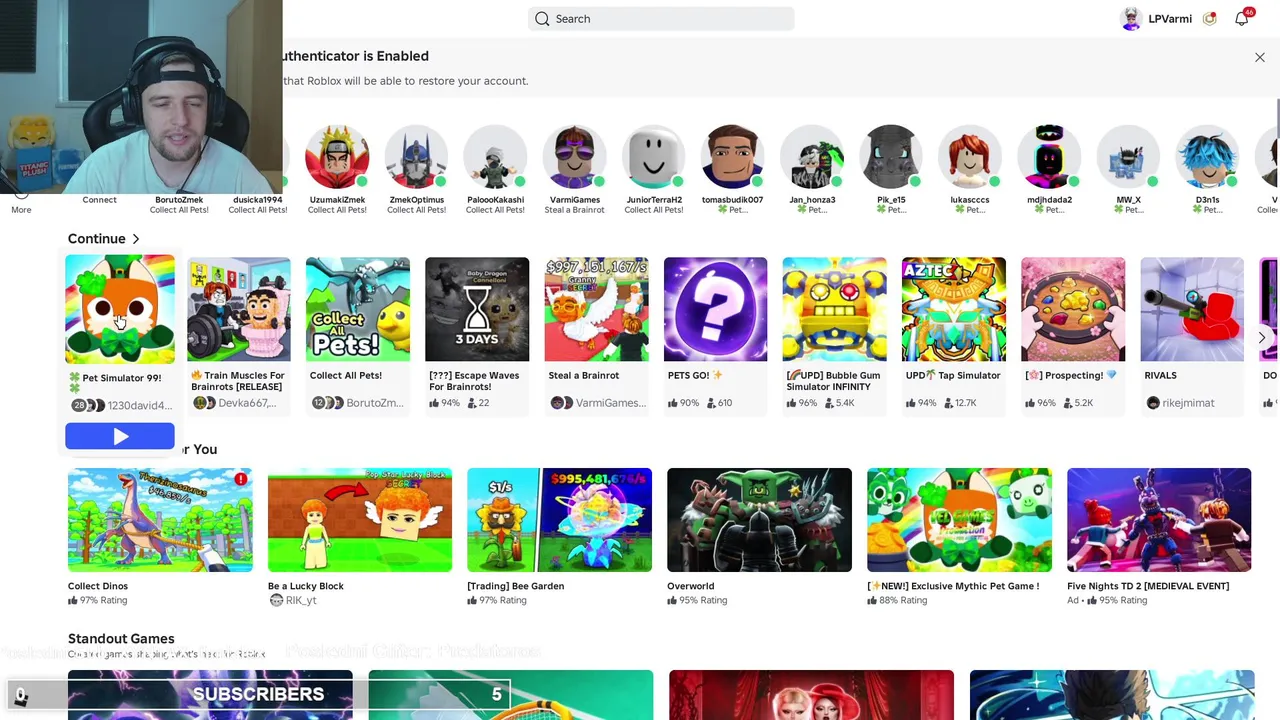Open Prospecting game thumbnail
The image size is (1280, 720).
[1073, 309]
